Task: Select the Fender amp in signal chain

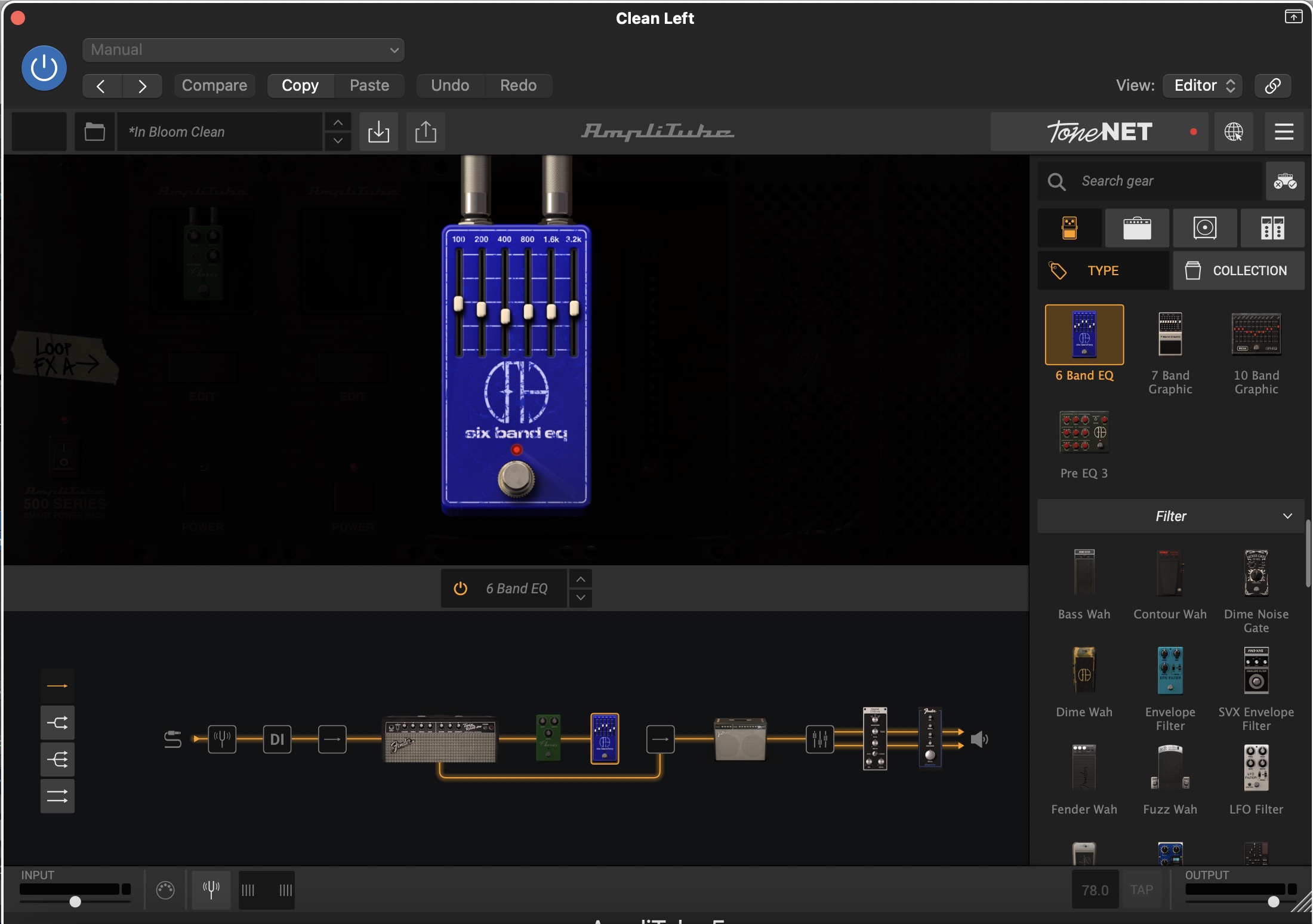Action: (x=440, y=739)
